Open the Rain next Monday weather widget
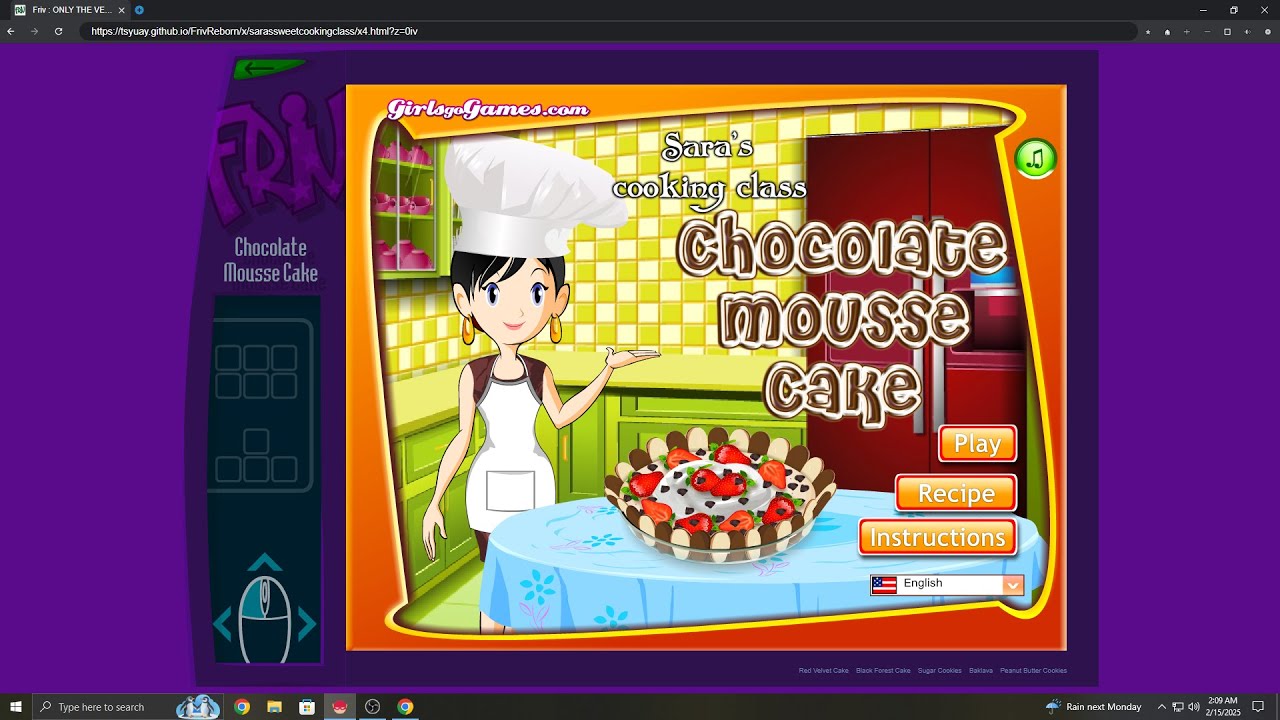1280x720 pixels. [x=1093, y=707]
